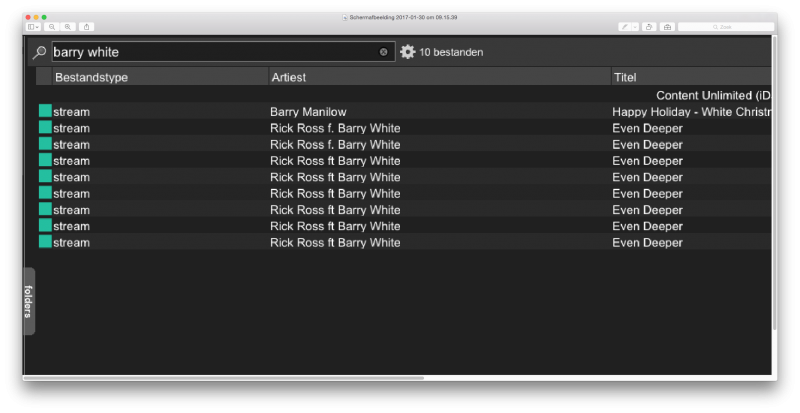Sort by the Titel column header
Image resolution: width=800 pixels, height=413 pixels.
coord(691,77)
